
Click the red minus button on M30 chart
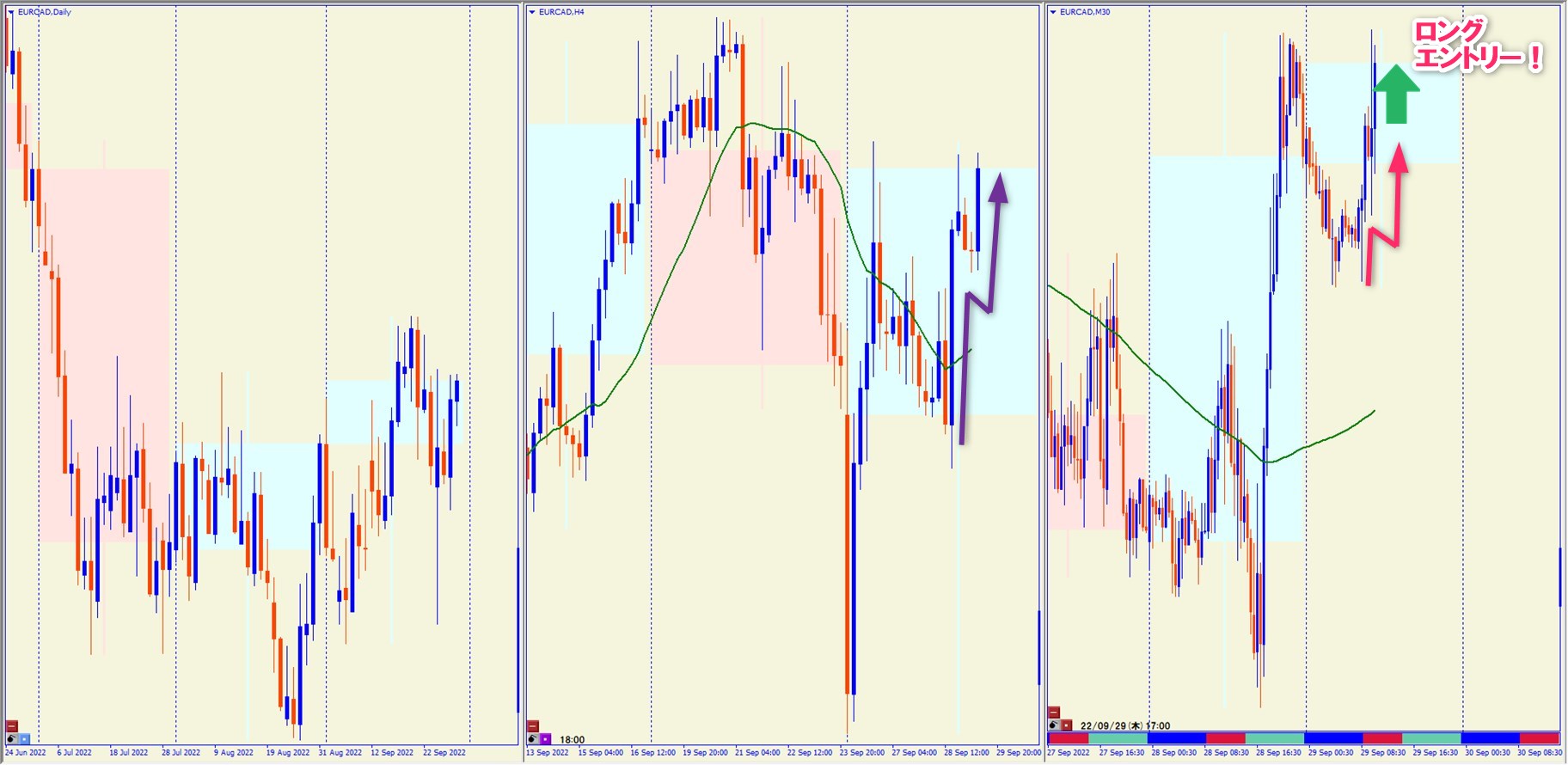click(1054, 713)
